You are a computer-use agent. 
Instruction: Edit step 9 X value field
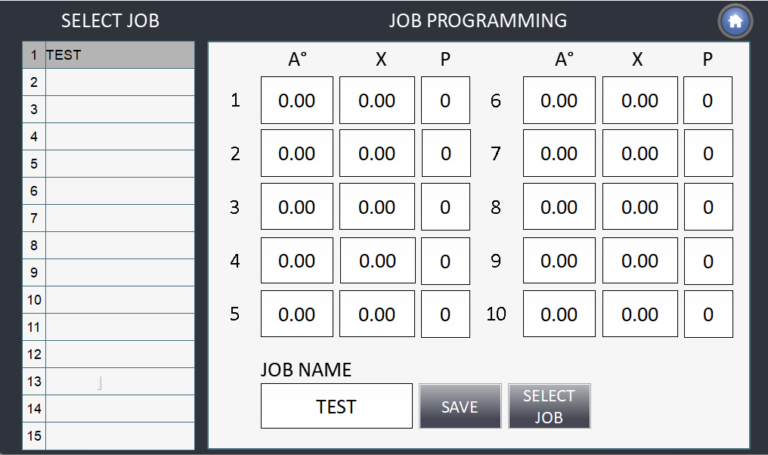[640, 261]
